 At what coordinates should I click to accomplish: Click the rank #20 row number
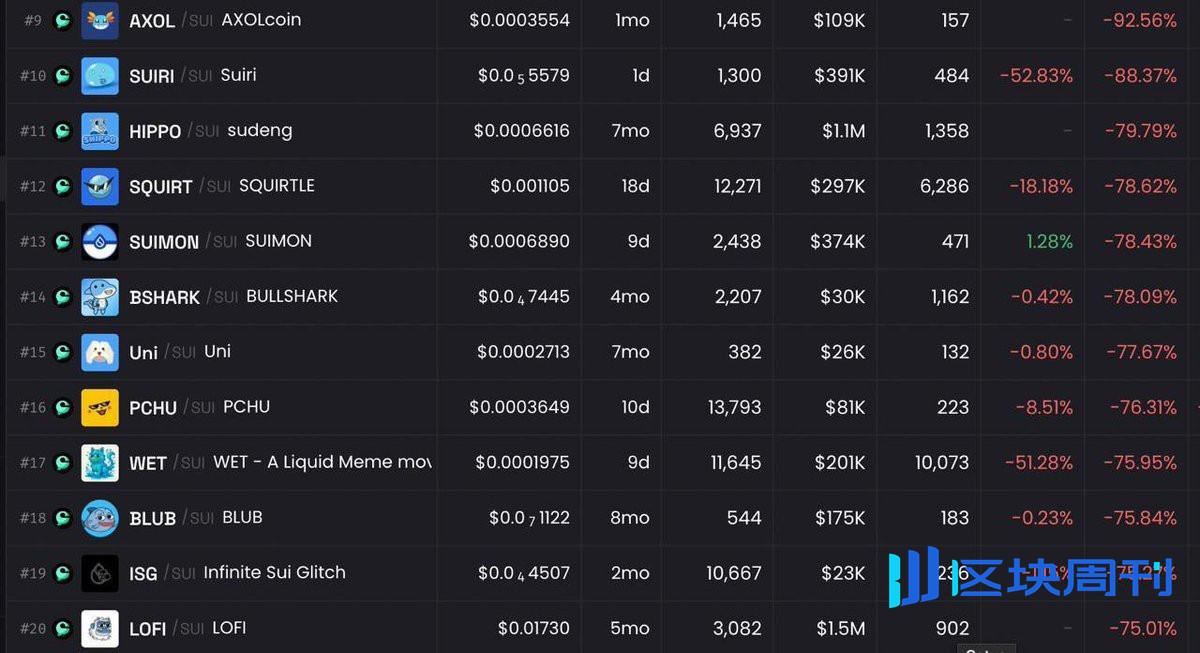(x=33, y=629)
